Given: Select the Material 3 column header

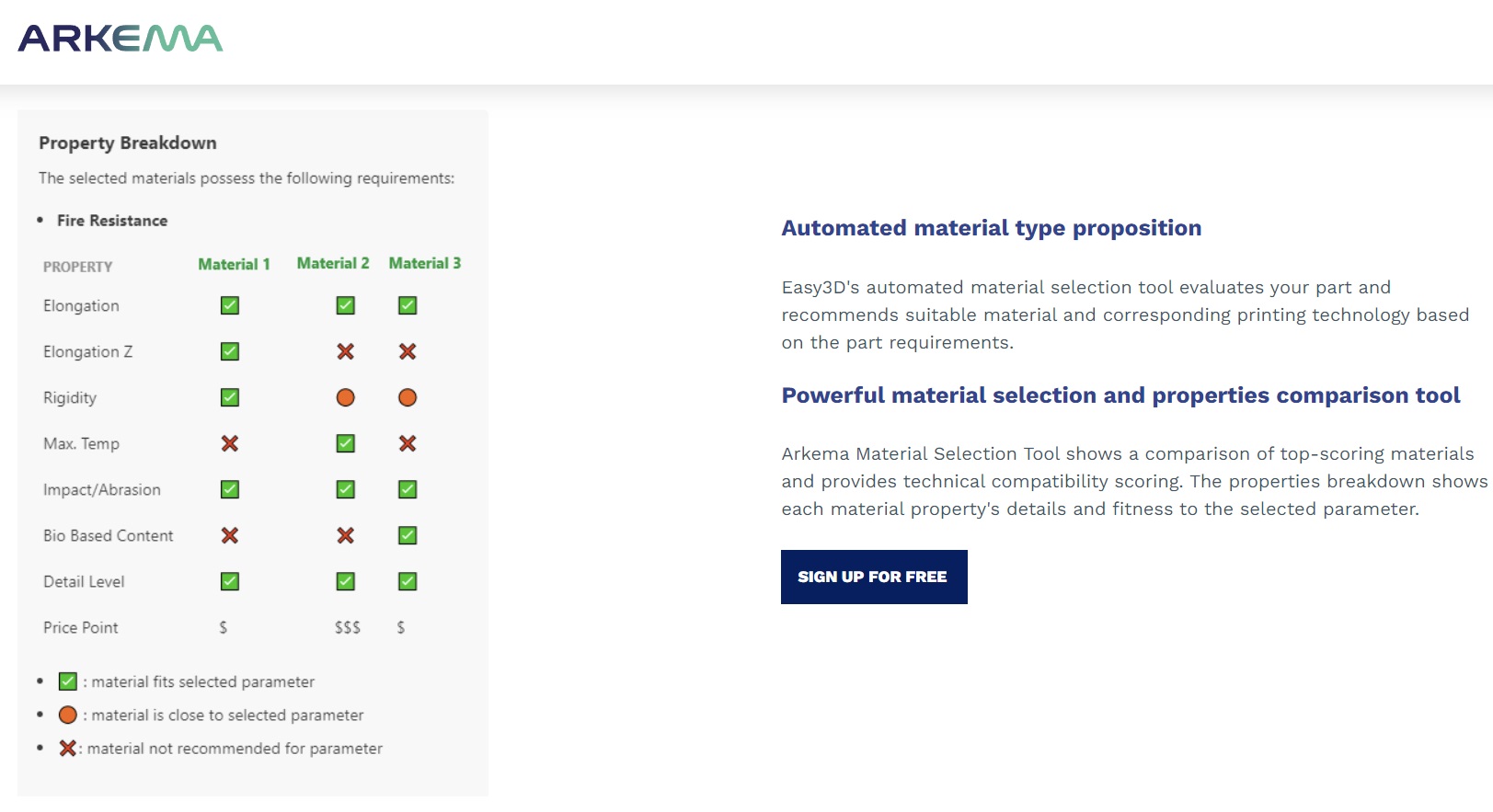Looking at the screenshot, I should [x=425, y=263].
